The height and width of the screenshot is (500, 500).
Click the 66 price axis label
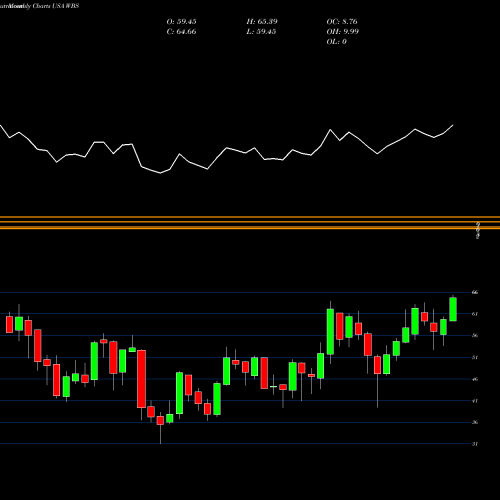click(x=475, y=292)
